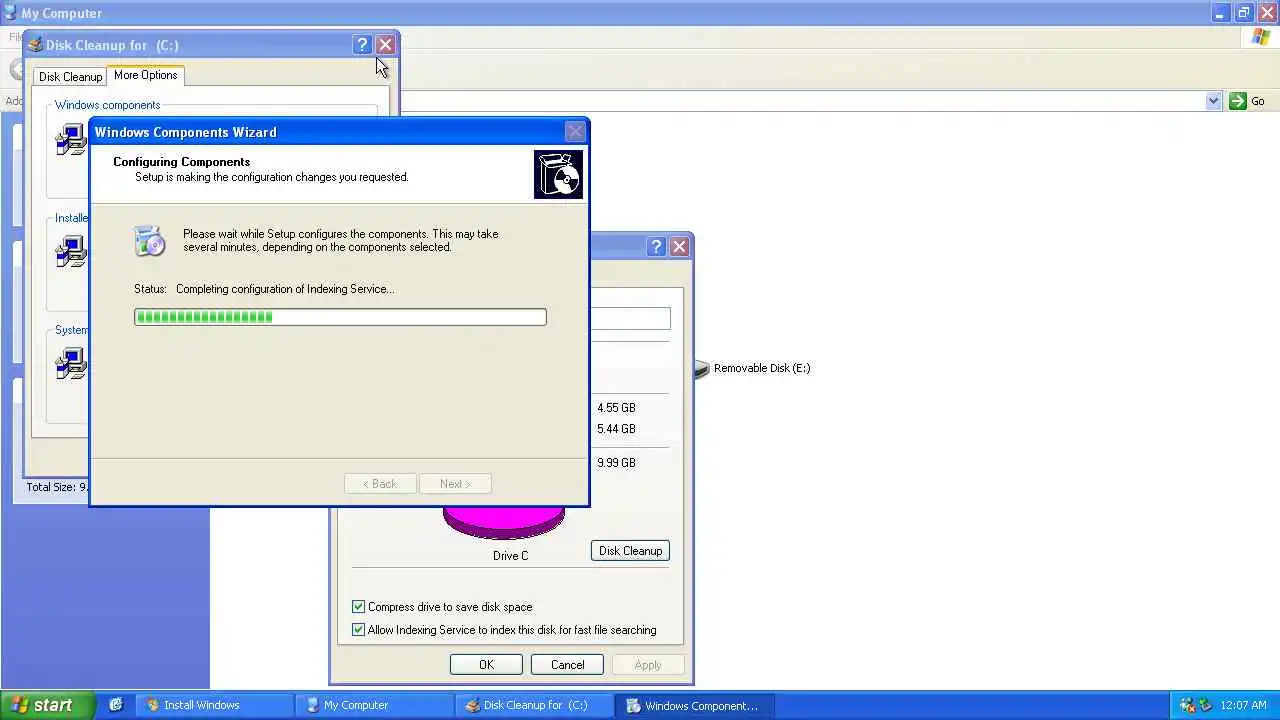Switch to My Computer taskbar button

[374, 705]
